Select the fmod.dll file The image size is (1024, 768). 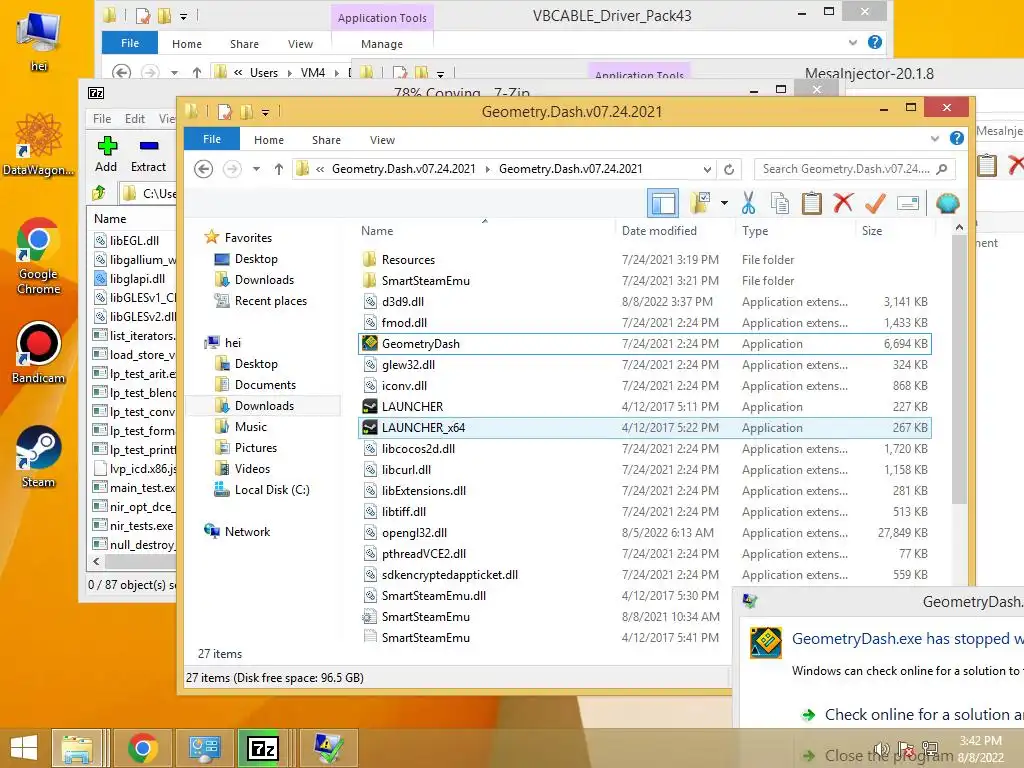click(645, 323)
